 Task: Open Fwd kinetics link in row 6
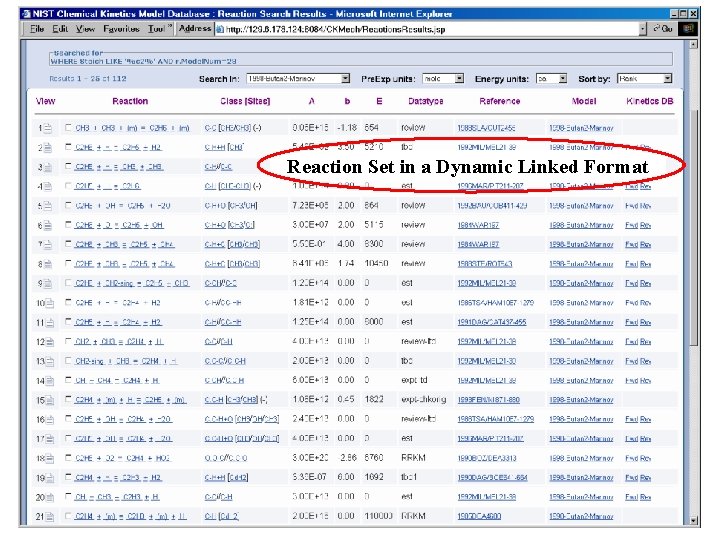tap(631, 225)
